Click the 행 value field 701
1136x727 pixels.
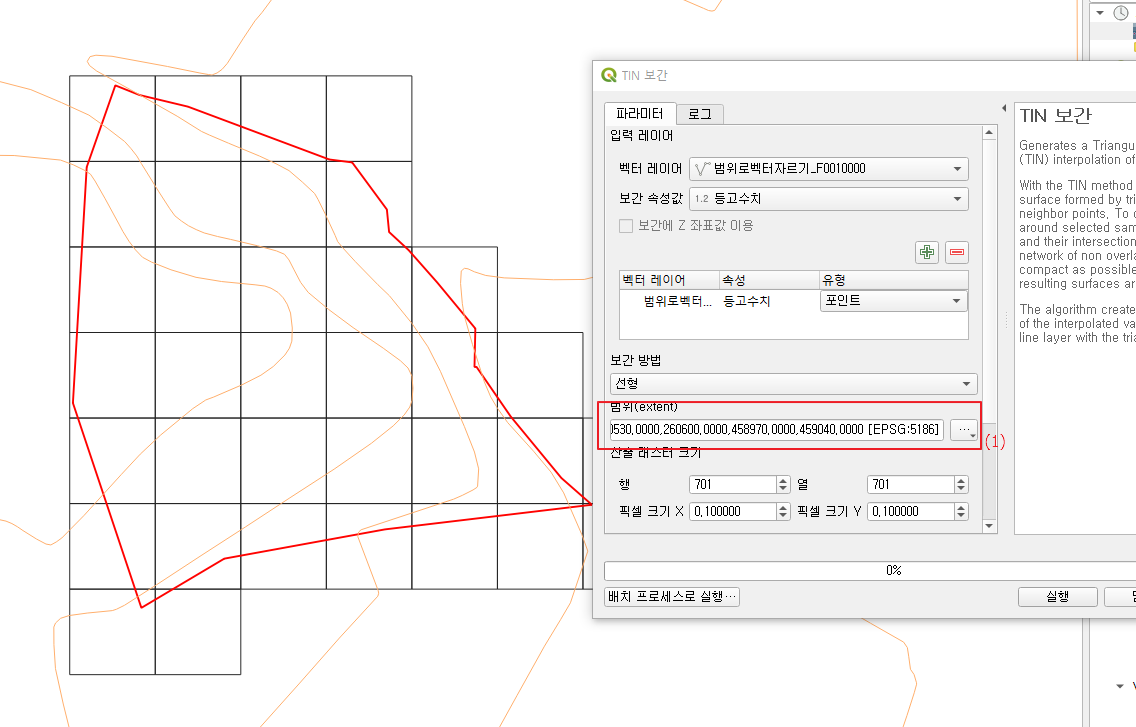click(732, 485)
